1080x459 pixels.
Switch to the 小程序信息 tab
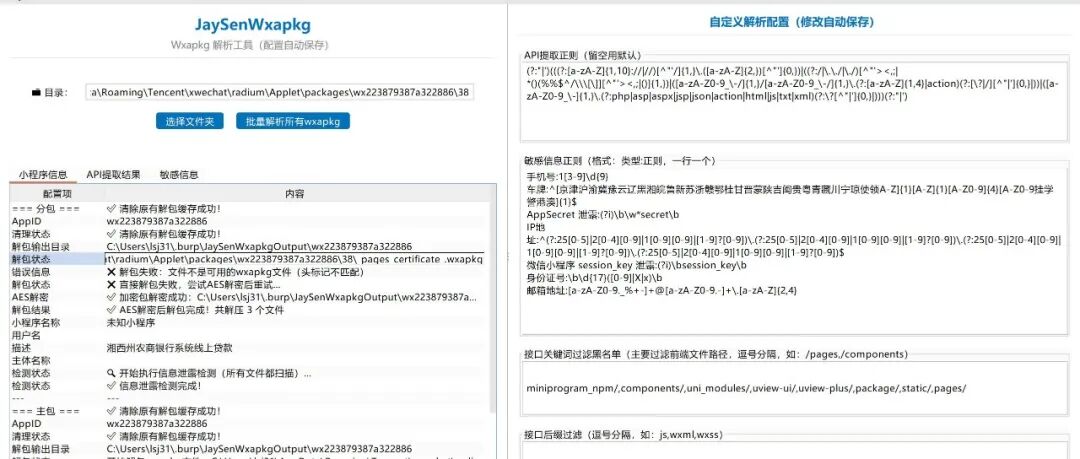43,175
